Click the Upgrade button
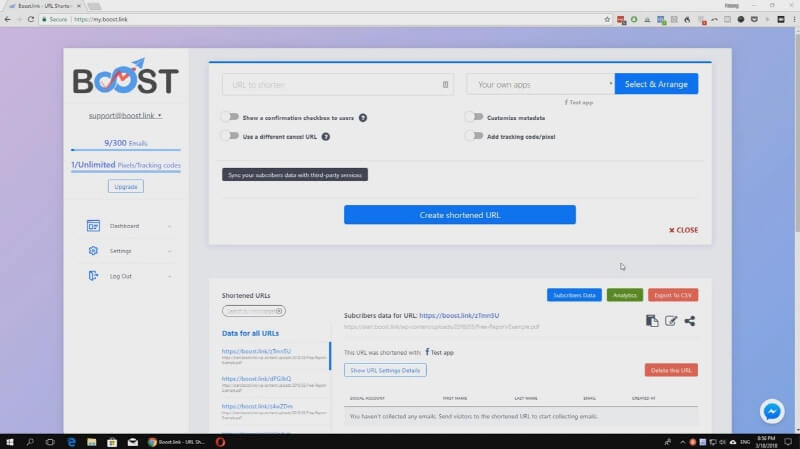 click(126, 187)
